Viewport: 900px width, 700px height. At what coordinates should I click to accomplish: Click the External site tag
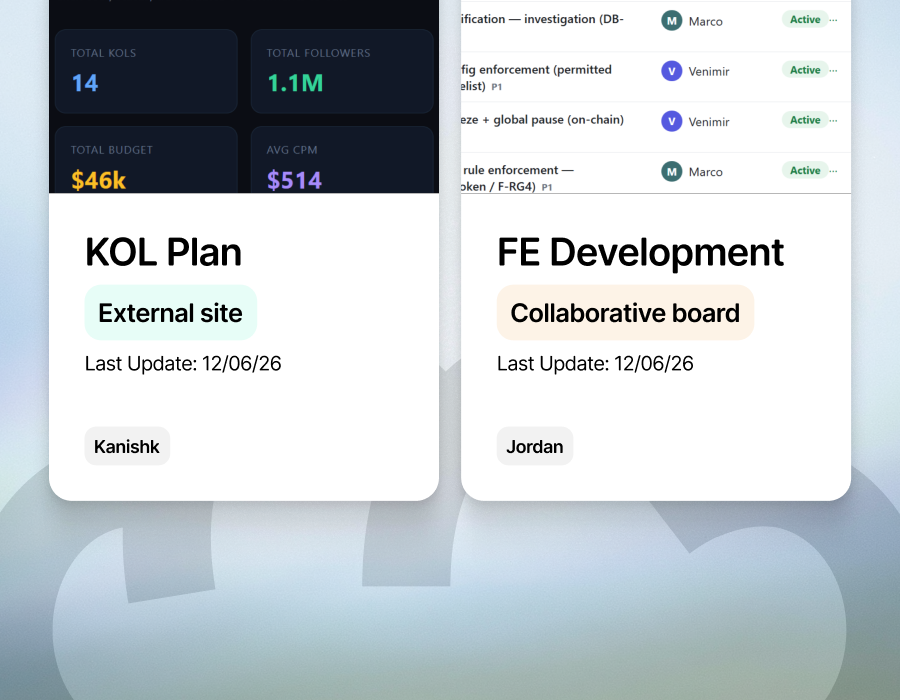coord(170,313)
